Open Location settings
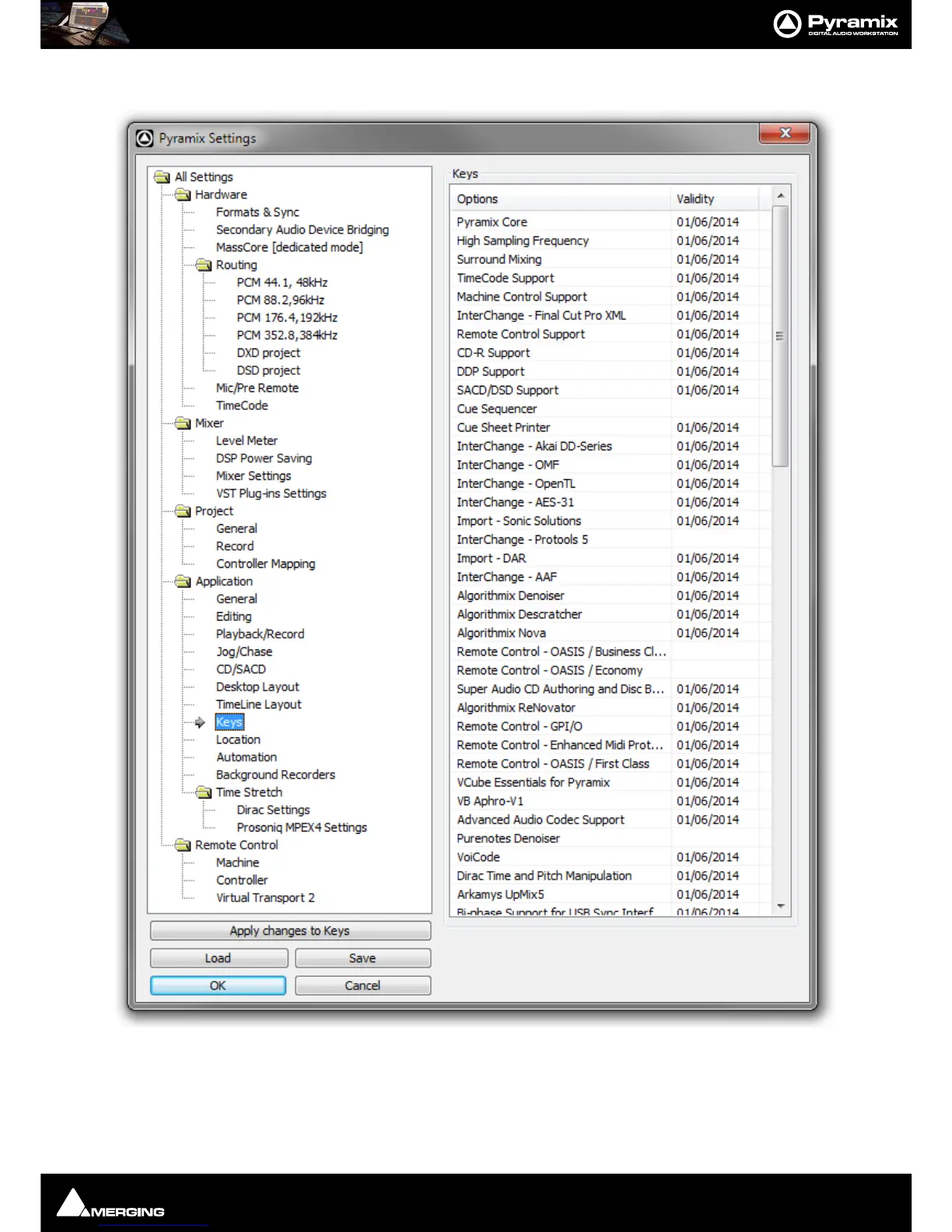952x1232 pixels. [x=238, y=740]
